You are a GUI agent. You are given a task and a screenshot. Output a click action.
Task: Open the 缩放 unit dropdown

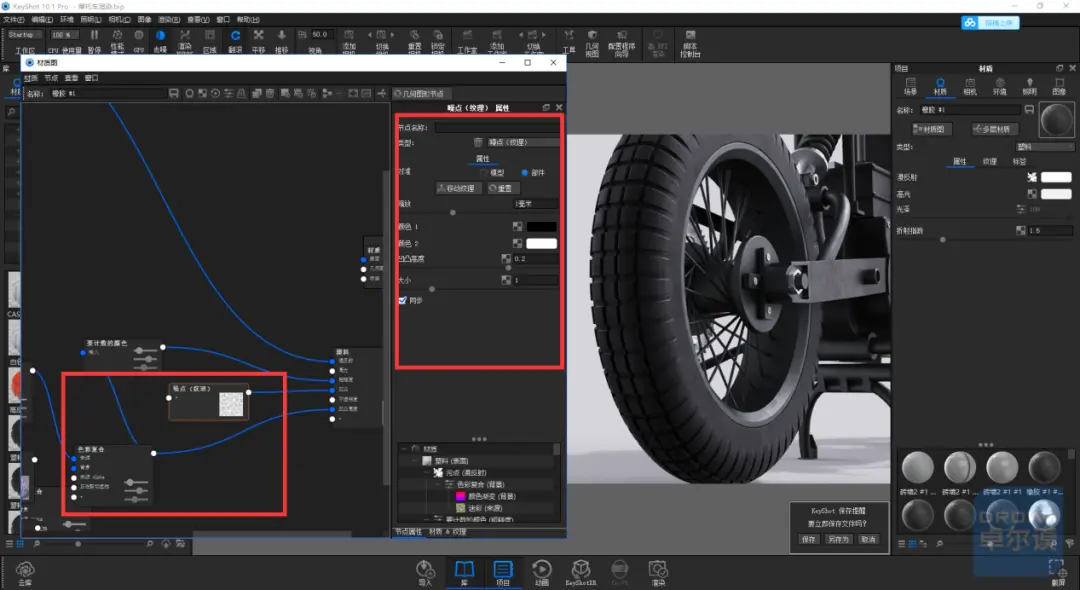click(x=537, y=204)
